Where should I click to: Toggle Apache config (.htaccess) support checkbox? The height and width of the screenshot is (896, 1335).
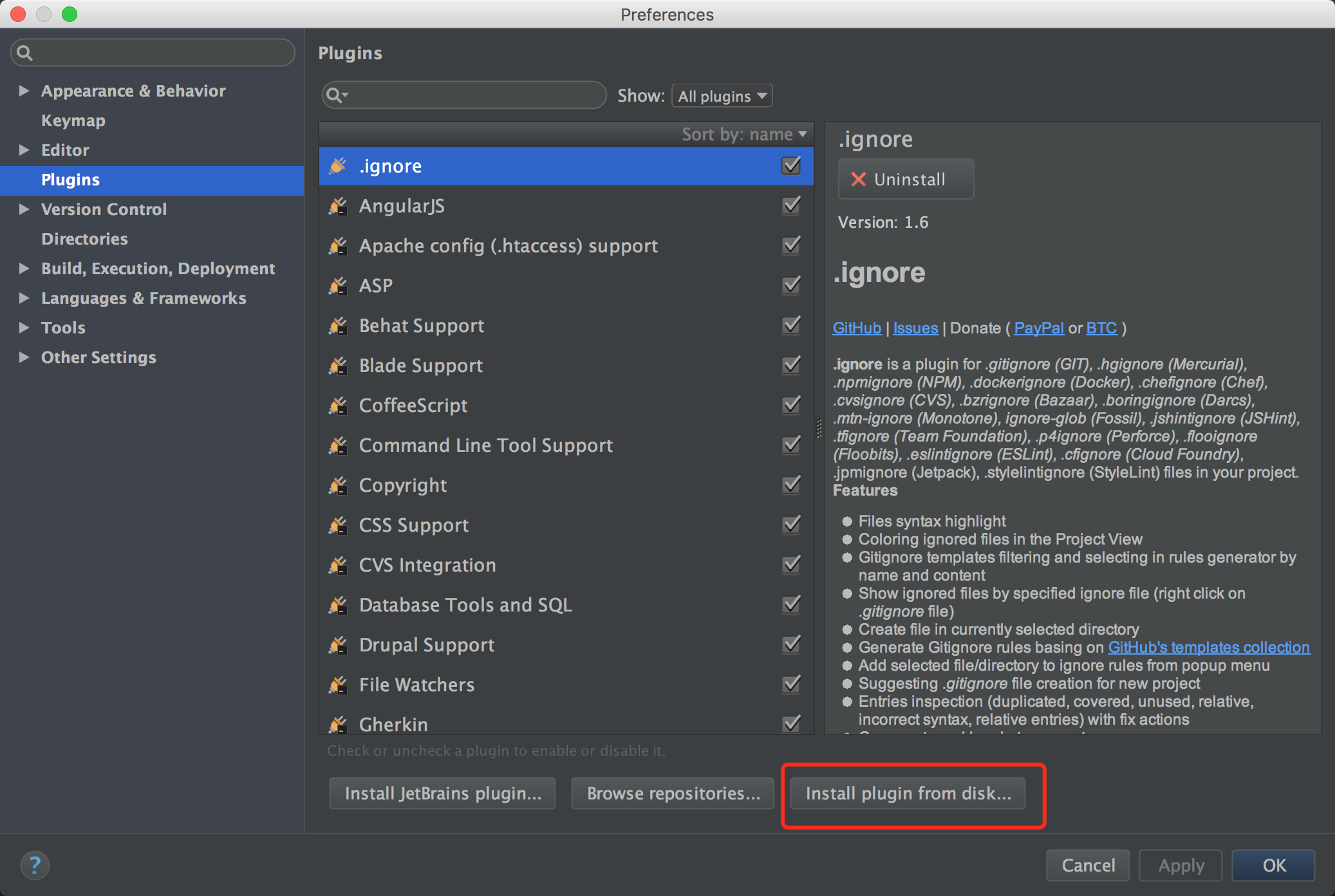click(791, 245)
